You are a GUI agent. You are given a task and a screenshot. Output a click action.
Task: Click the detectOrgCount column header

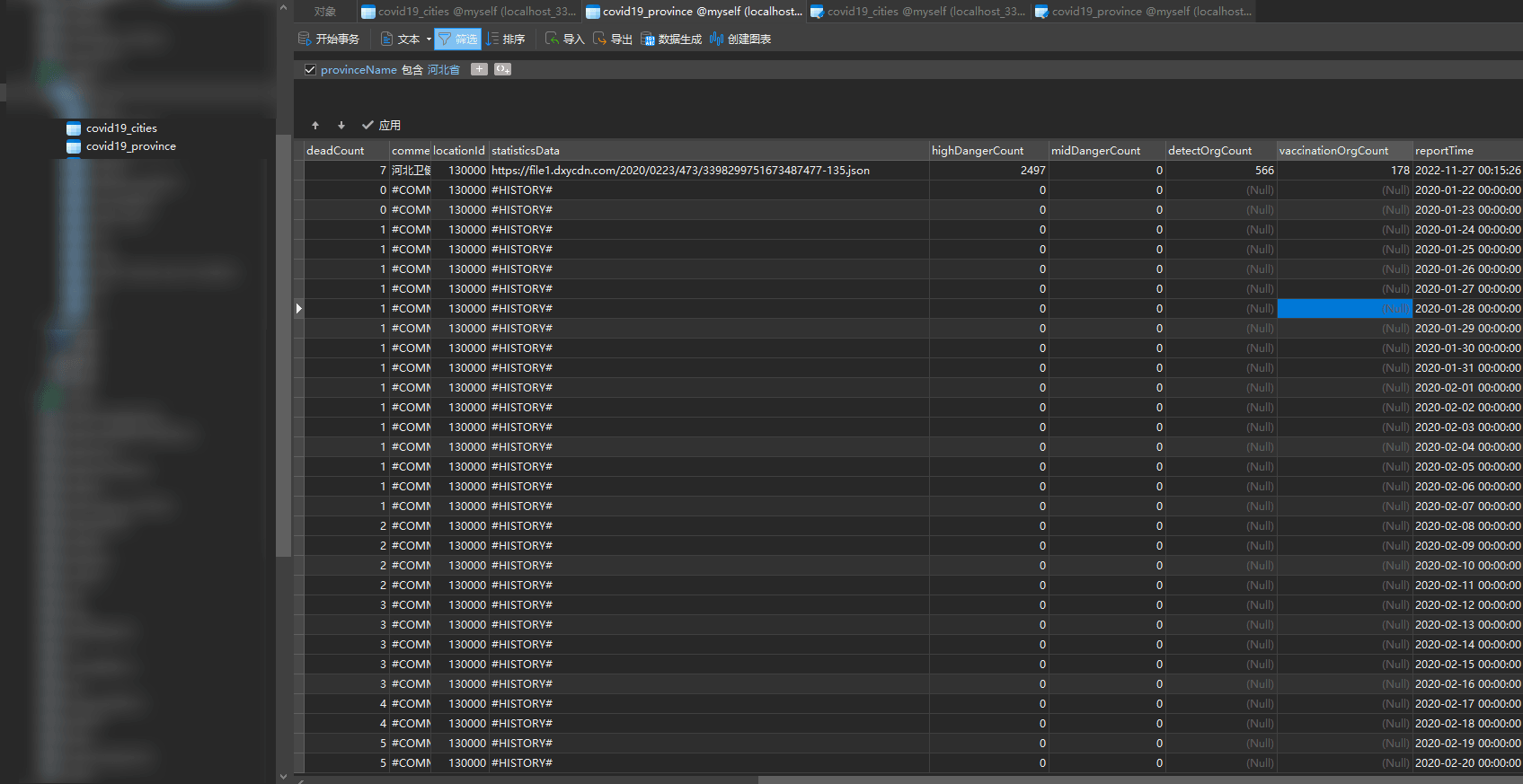pyautogui.click(x=1221, y=151)
